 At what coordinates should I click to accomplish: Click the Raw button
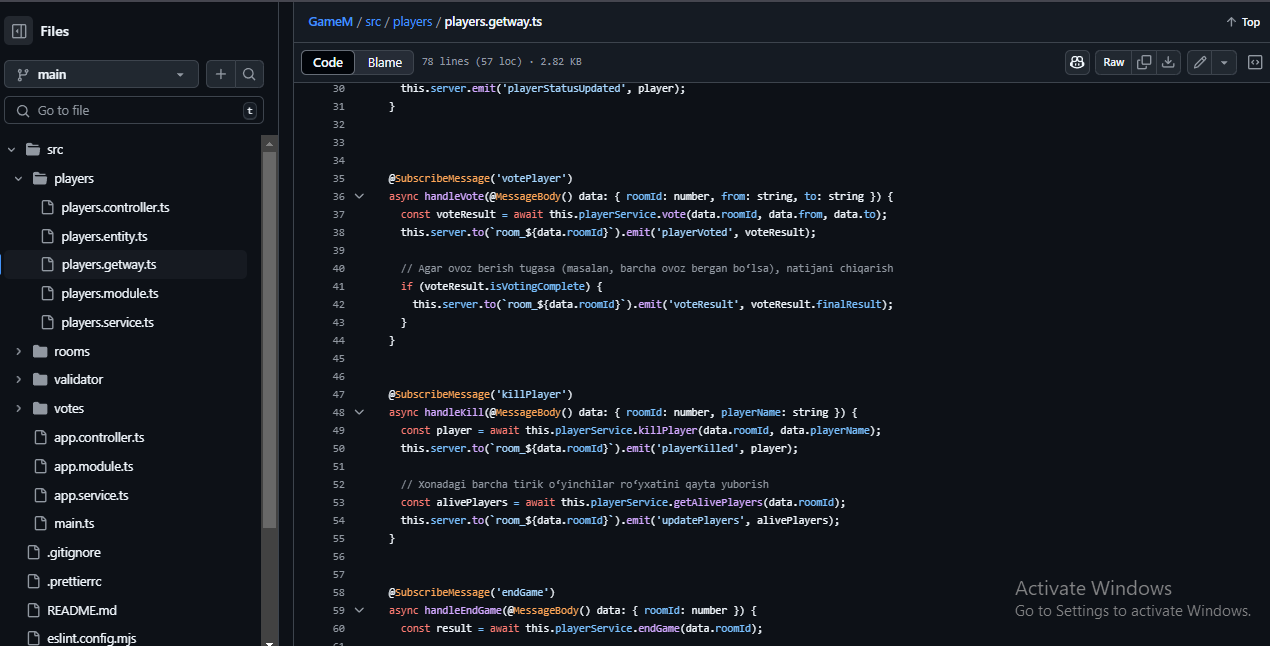point(1114,62)
